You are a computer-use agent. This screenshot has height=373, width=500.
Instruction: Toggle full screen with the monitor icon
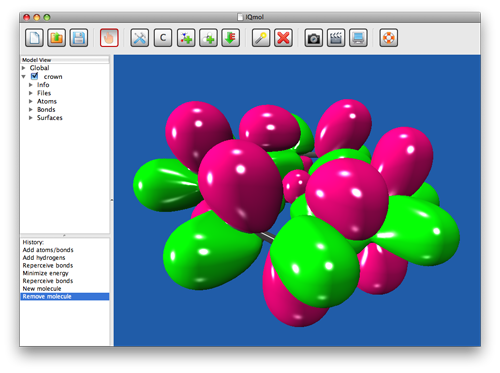pyautogui.click(x=358, y=38)
